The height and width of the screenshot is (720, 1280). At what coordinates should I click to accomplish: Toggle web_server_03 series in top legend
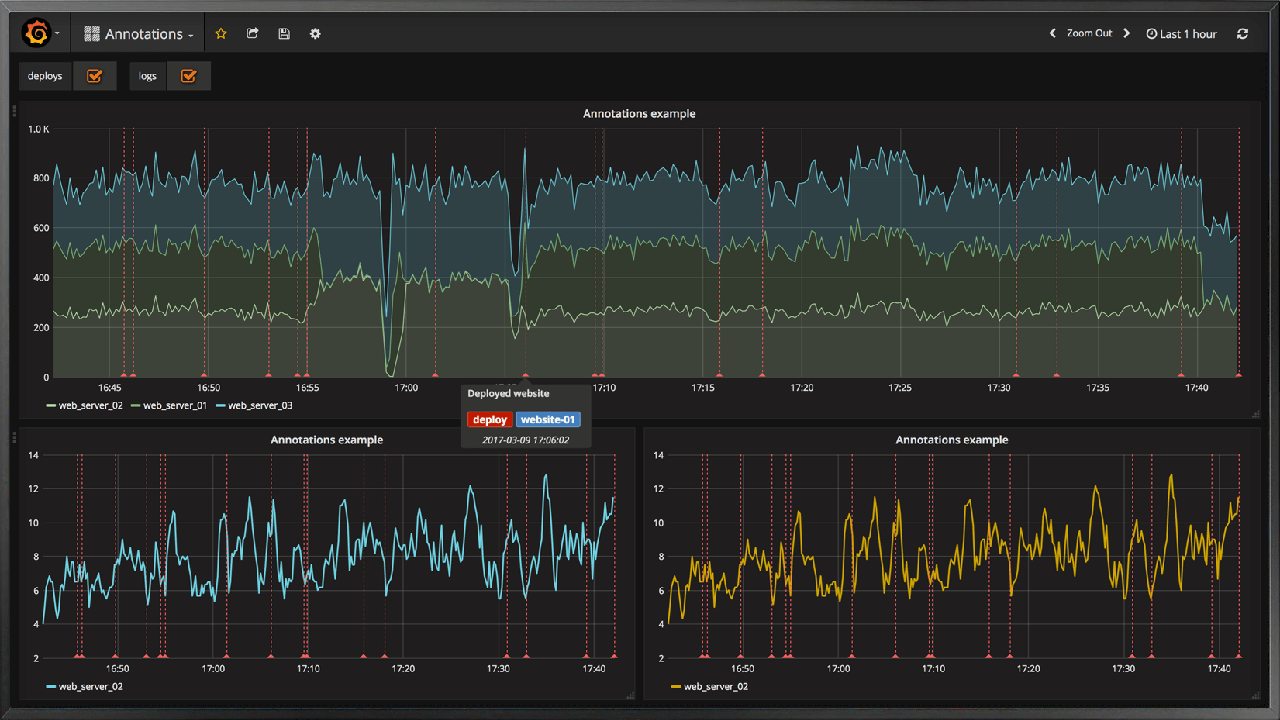[260, 405]
